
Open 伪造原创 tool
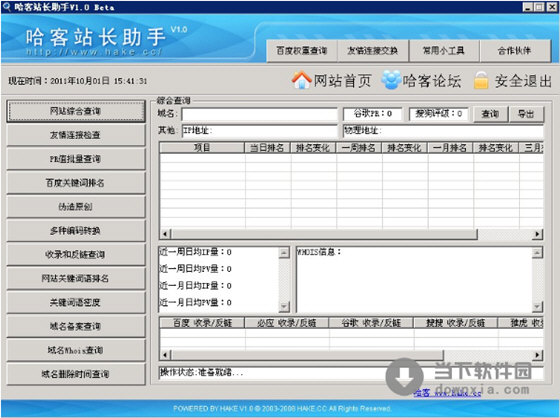pos(76,207)
